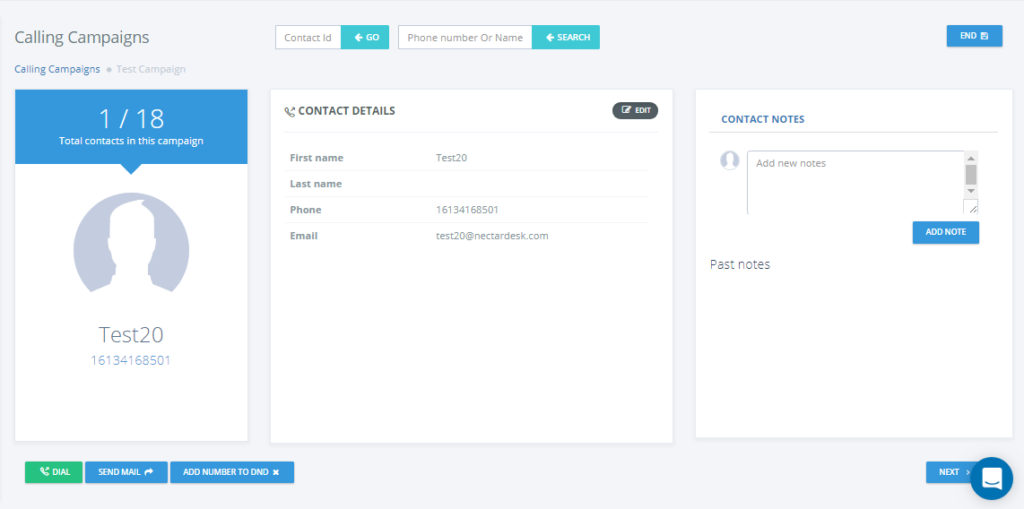
Task: Open the chat support widget
Action: [991, 478]
